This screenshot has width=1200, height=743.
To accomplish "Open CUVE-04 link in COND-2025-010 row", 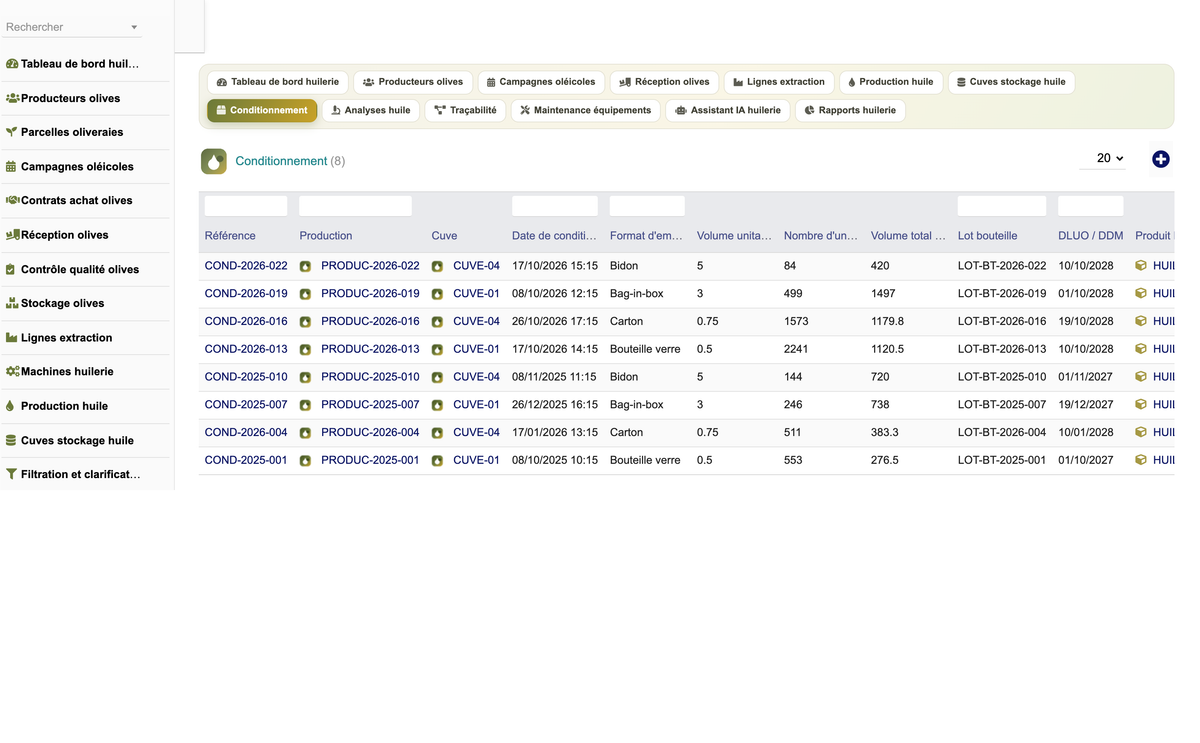I will [476, 377].
